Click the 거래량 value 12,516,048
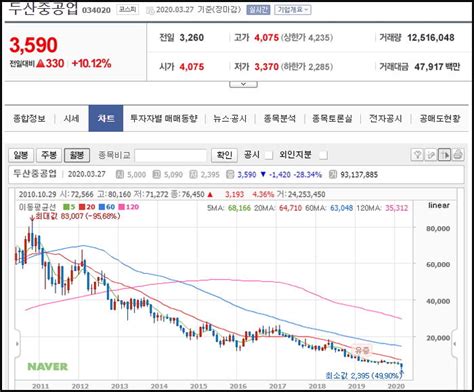474x392 pixels. [x=431, y=38]
